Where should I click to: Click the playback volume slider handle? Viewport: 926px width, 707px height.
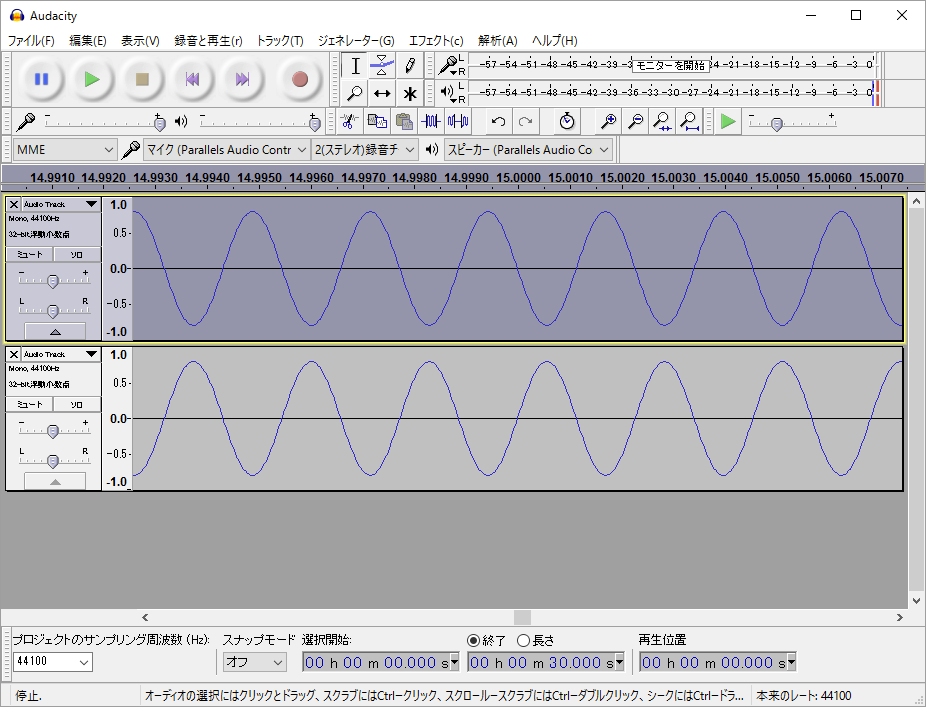click(x=315, y=123)
